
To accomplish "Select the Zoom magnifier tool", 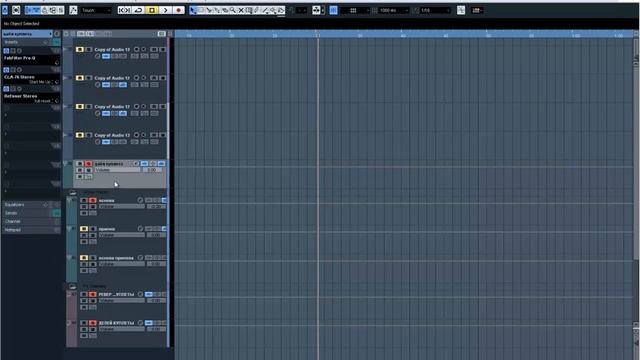I will [x=233, y=10].
